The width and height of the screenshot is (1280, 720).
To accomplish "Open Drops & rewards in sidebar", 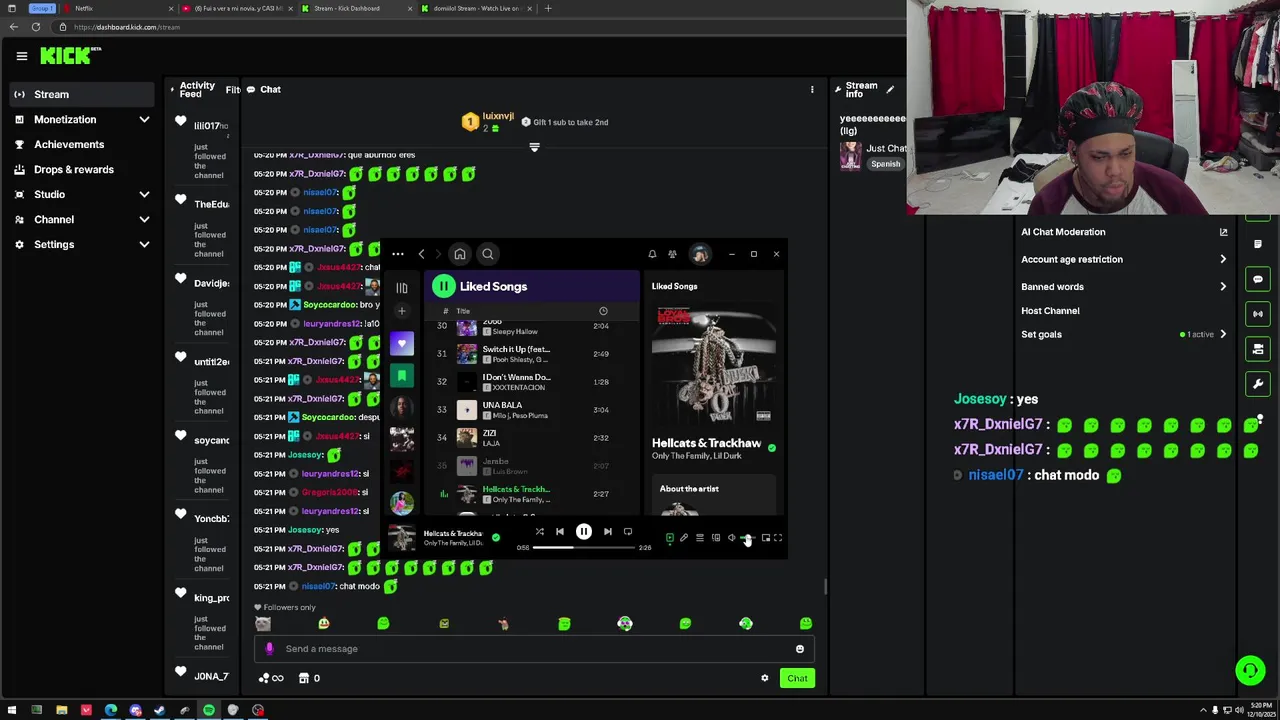I will click(x=83, y=169).
